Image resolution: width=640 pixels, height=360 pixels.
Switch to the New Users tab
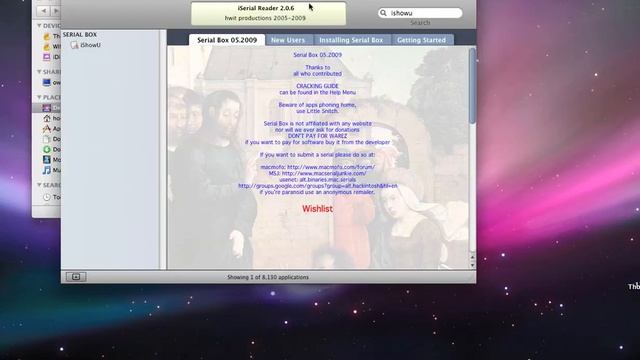click(x=288, y=40)
